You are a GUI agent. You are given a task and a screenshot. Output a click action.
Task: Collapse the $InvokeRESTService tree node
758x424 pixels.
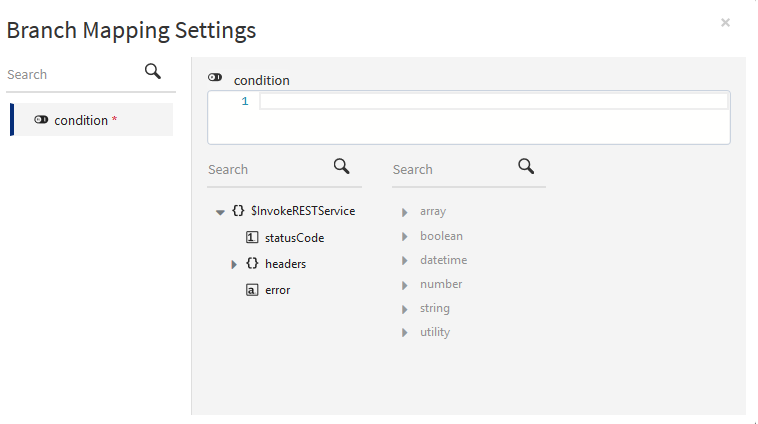(x=220, y=212)
